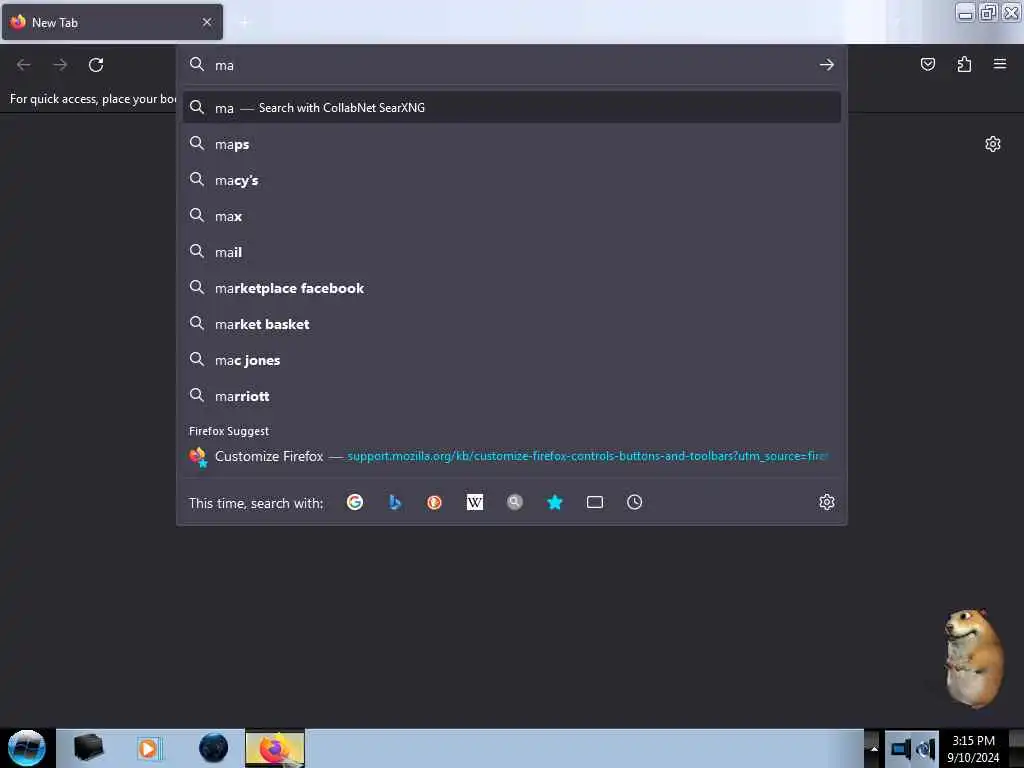This screenshot has height=768, width=1024.
Task: Open the clock showing 3:15 PM
Action: click(973, 748)
